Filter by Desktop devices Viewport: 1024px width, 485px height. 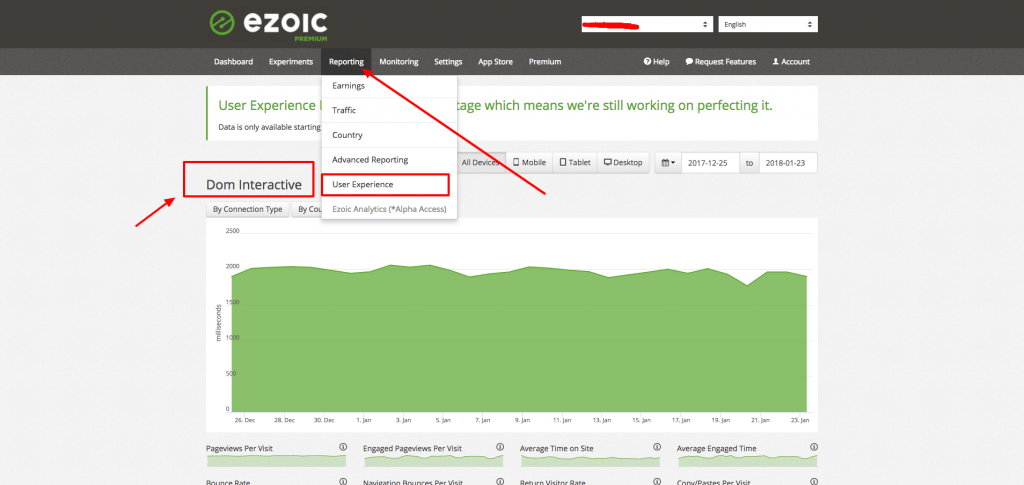623,163
